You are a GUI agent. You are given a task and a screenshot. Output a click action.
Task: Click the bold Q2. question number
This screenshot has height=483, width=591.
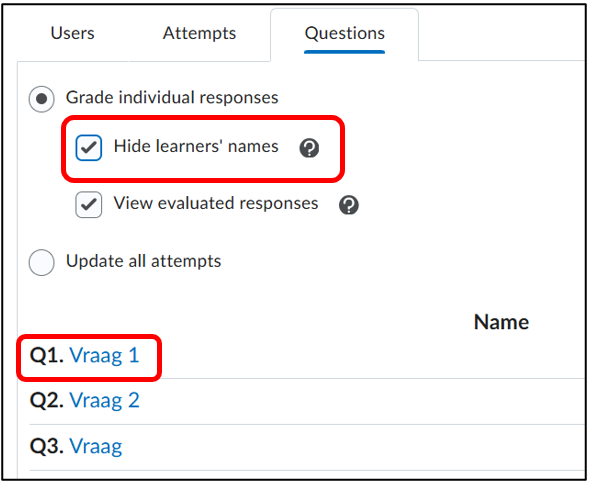point(47,401)
